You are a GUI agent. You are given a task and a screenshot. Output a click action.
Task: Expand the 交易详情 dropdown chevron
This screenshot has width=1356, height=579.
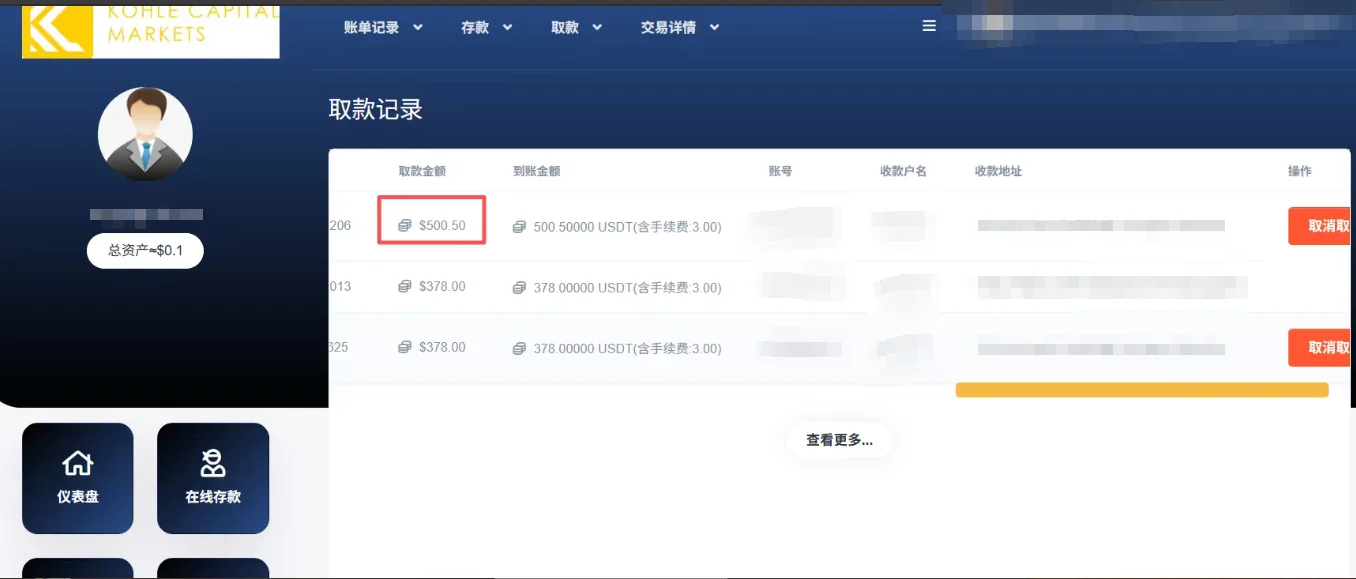point(714,28)
